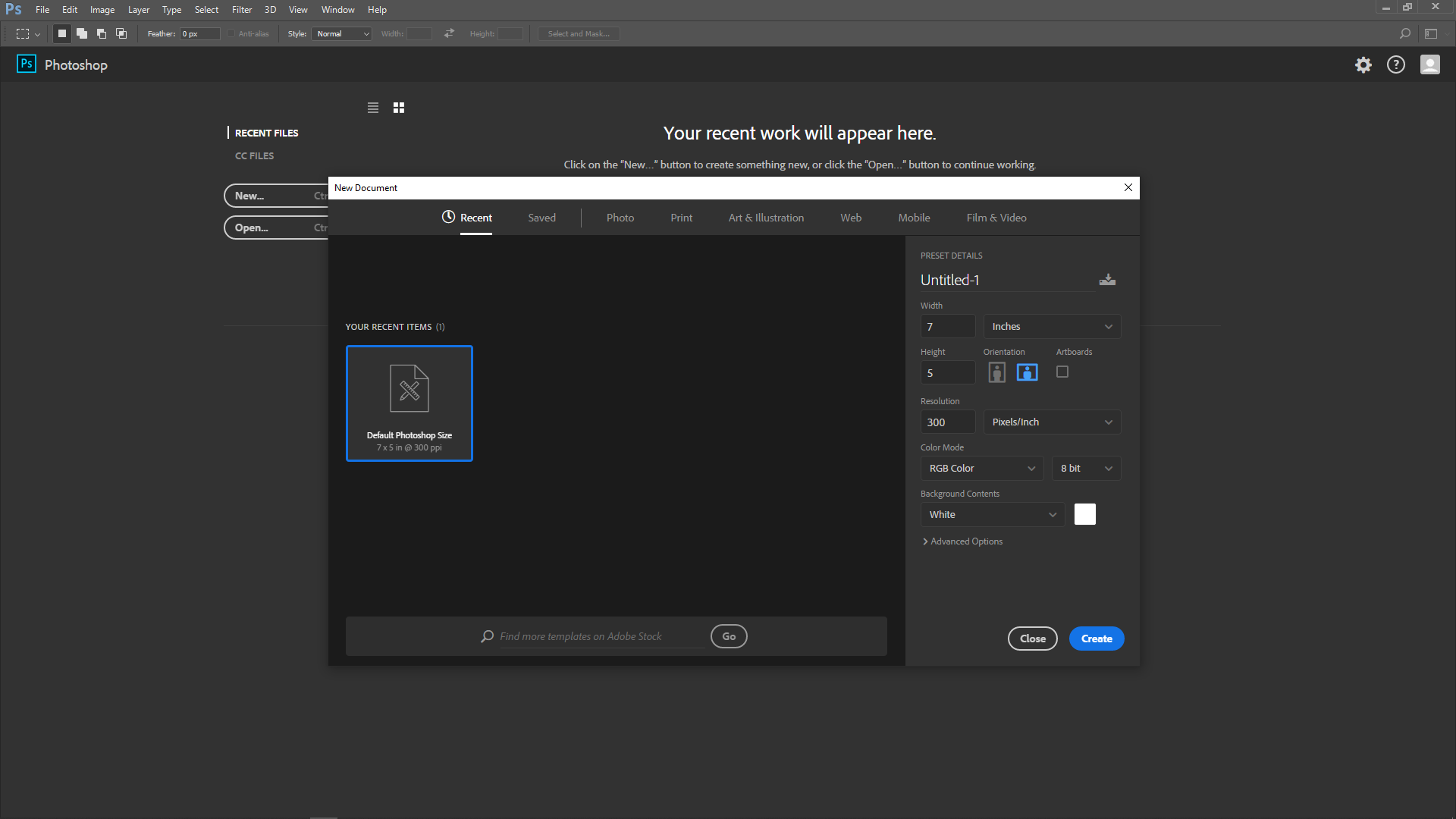This screenshot has height=819, width=1456.
Task: Open the Inches units dropdown
Action: point(1052,327)
